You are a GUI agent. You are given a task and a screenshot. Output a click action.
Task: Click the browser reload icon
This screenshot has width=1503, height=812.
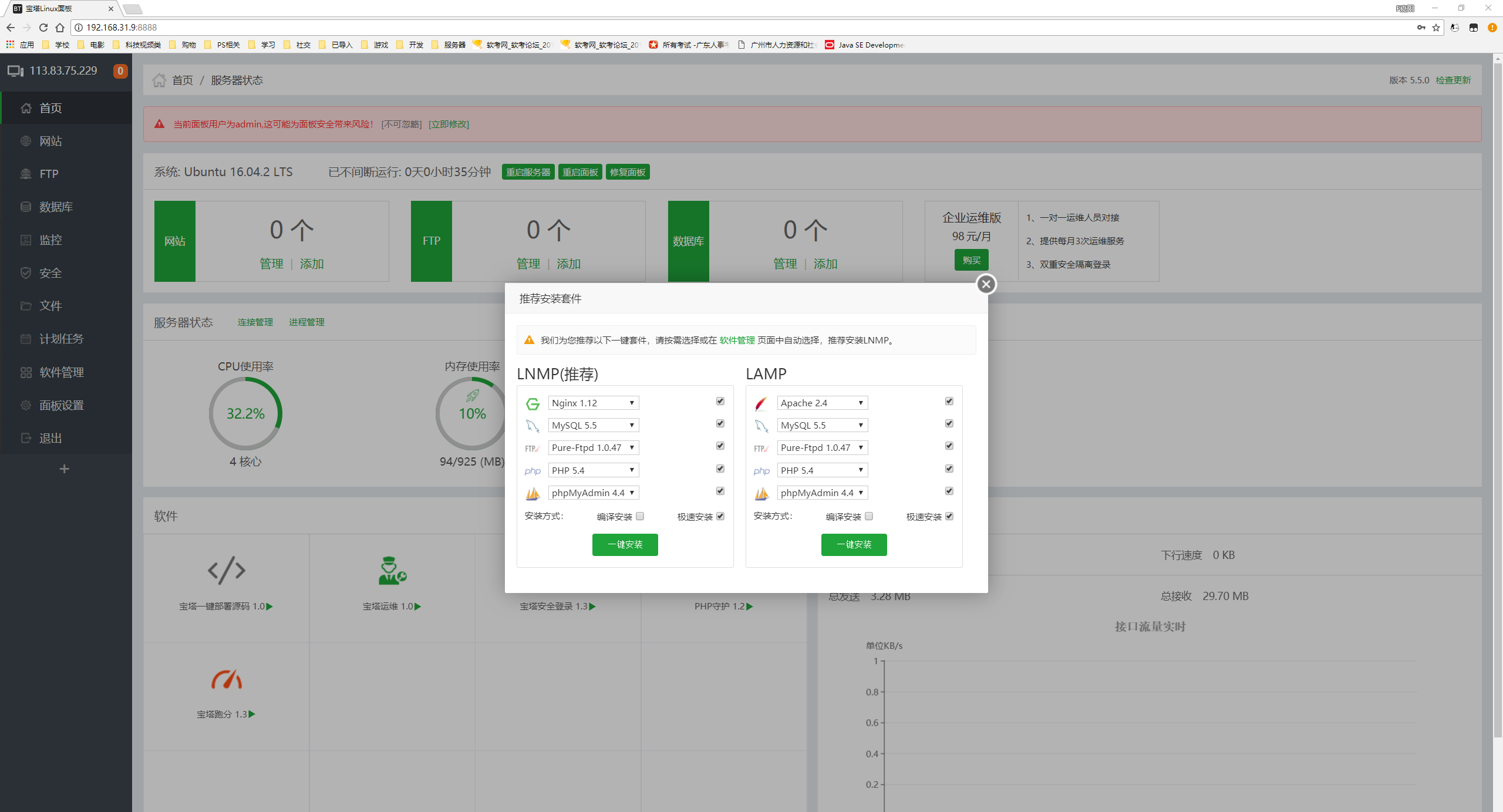(x=43, y=28)
